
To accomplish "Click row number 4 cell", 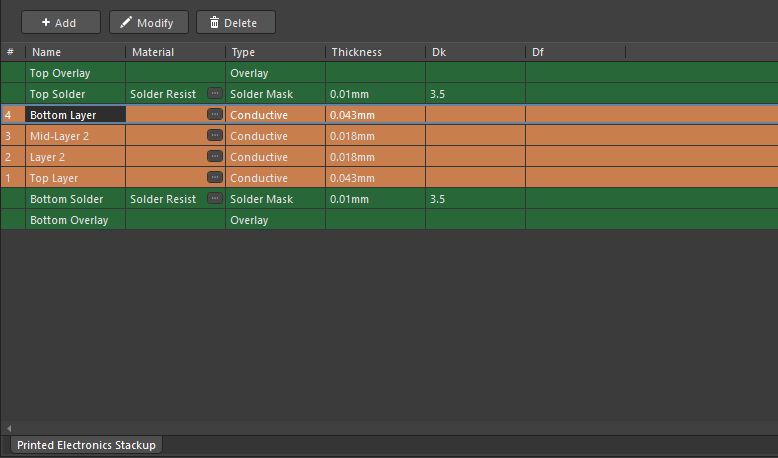I will click(13, 115).
